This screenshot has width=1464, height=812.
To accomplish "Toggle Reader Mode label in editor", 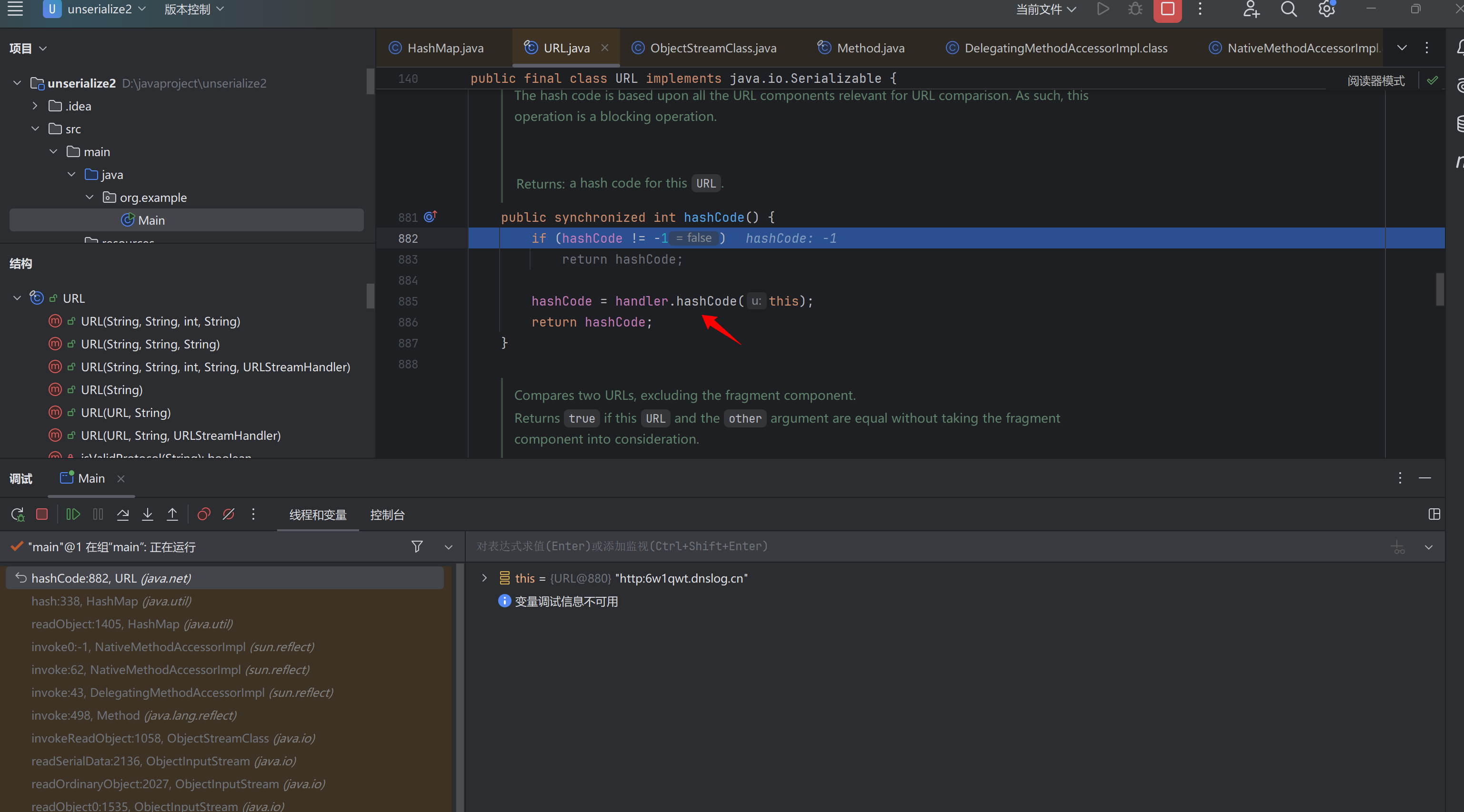I will click(x=1375, y=80).
